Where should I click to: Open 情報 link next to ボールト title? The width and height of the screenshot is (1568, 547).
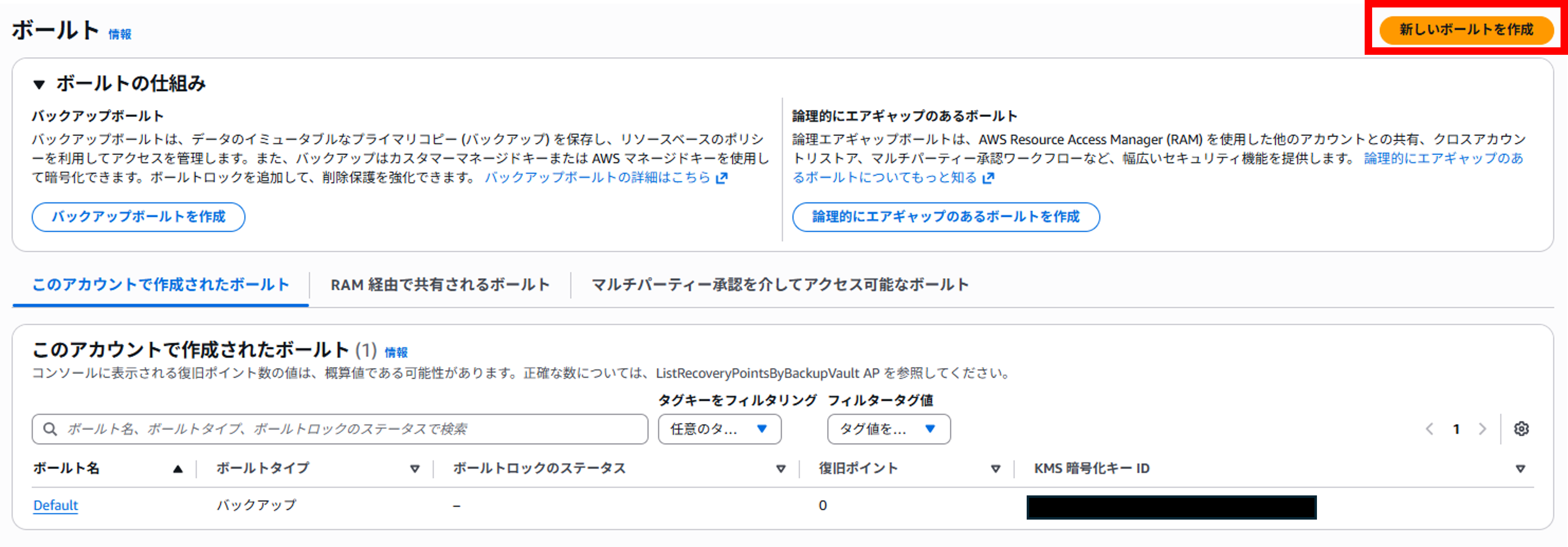(120, 35)
